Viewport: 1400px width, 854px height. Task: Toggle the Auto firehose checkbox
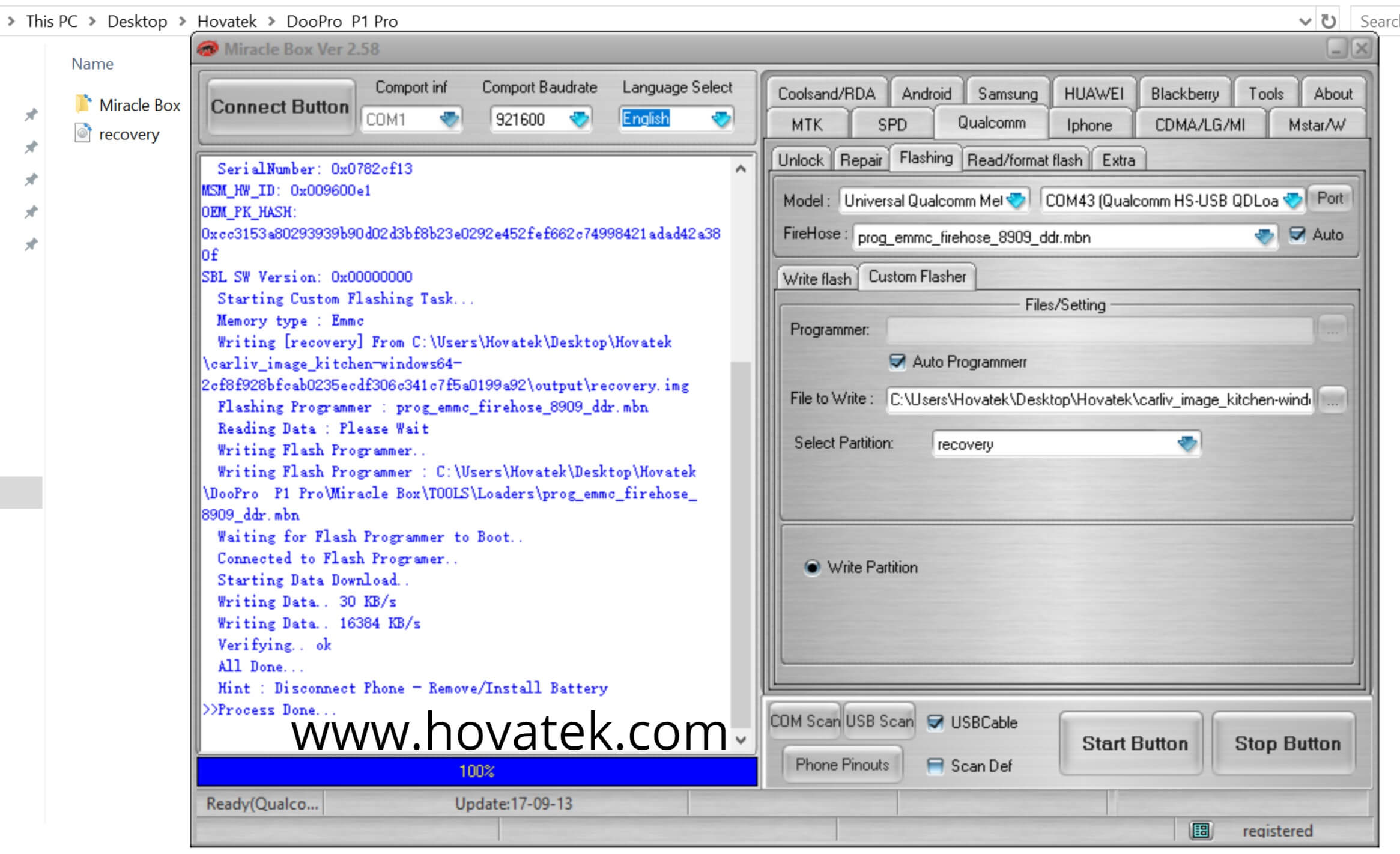tap(1297, 235)
